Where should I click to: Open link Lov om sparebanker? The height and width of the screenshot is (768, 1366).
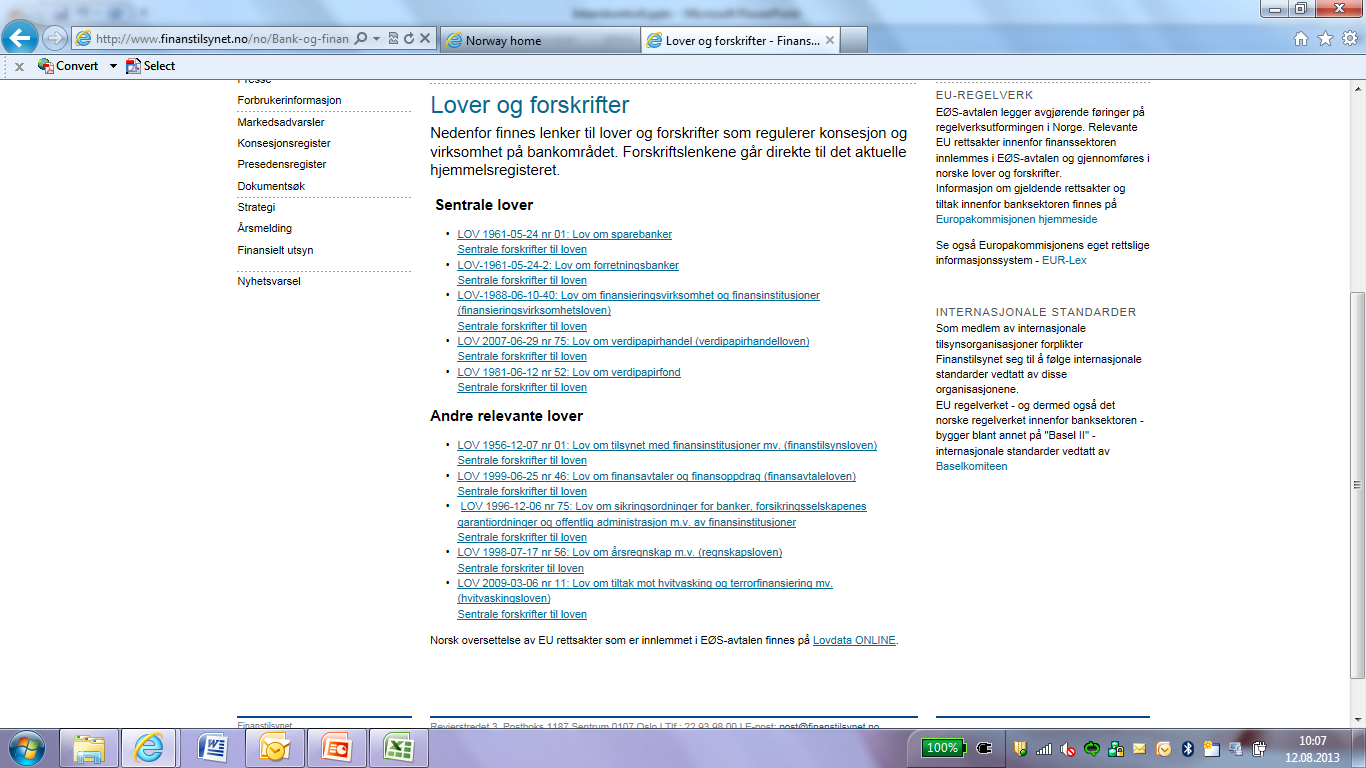[565, 234]
